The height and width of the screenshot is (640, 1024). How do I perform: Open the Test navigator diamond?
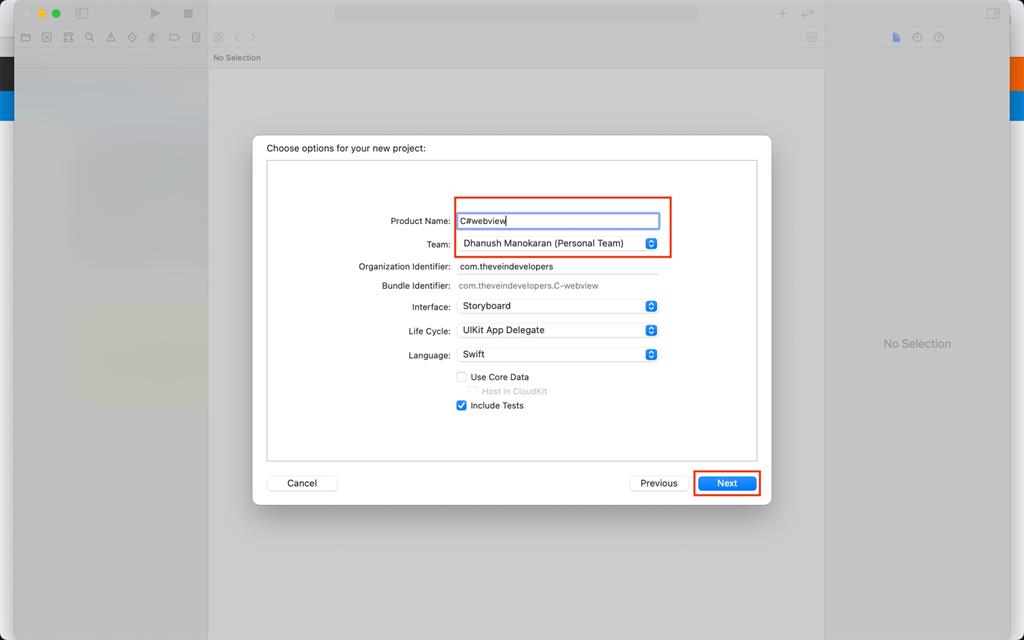(x=131, y=37)
